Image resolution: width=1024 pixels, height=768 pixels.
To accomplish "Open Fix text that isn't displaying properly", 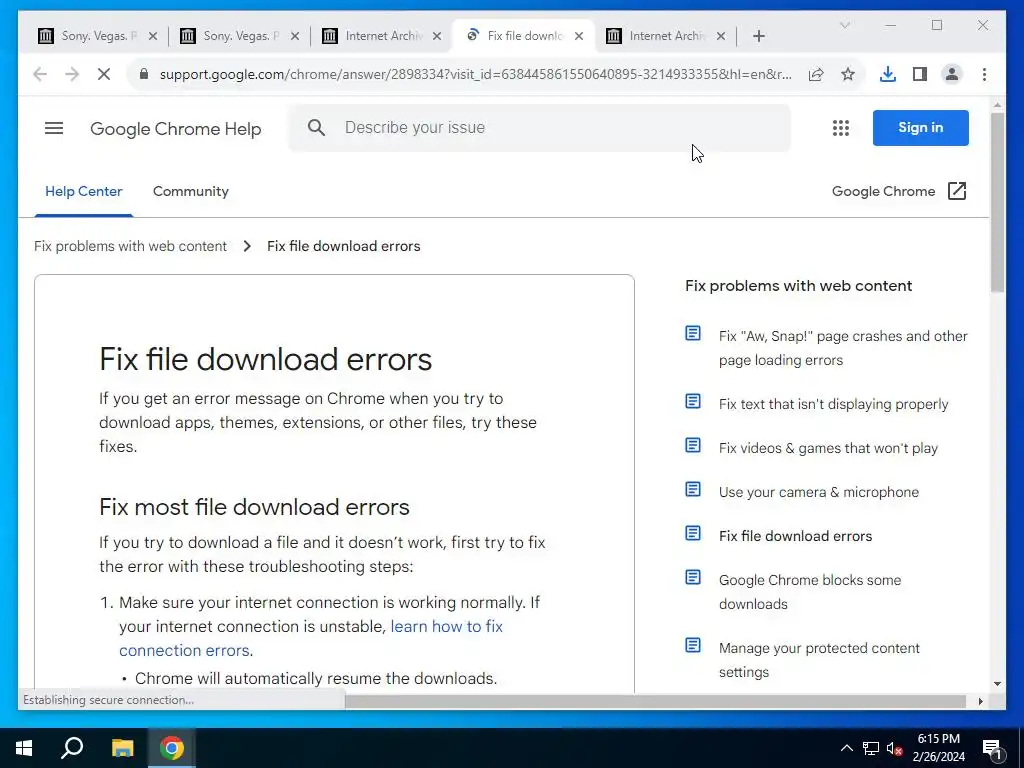I will point(833,404).
